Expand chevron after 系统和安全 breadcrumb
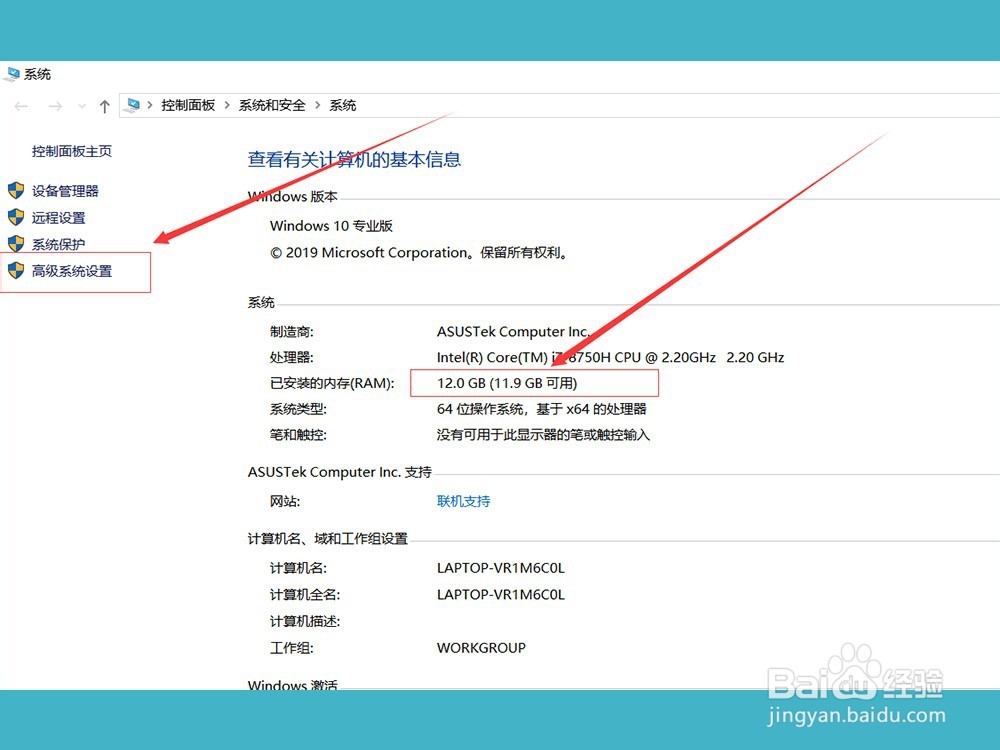This screenshot has width=1000, height=750. [x=318, y=105]
